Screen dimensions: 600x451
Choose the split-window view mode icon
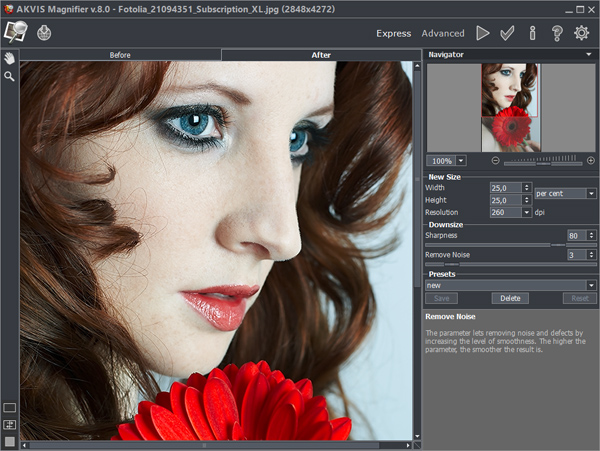[x=10, y=425]
